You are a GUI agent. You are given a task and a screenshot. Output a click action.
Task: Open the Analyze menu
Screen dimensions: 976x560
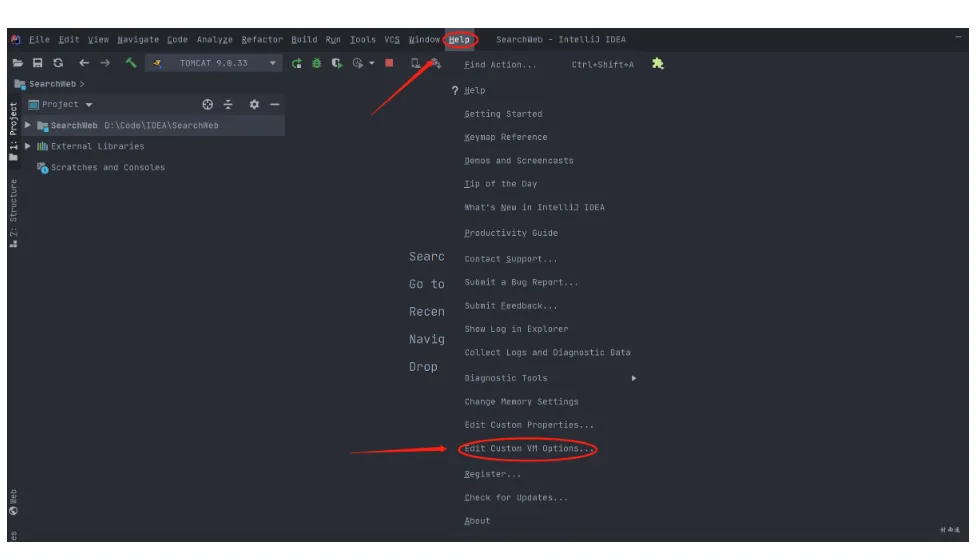[214, 39]
